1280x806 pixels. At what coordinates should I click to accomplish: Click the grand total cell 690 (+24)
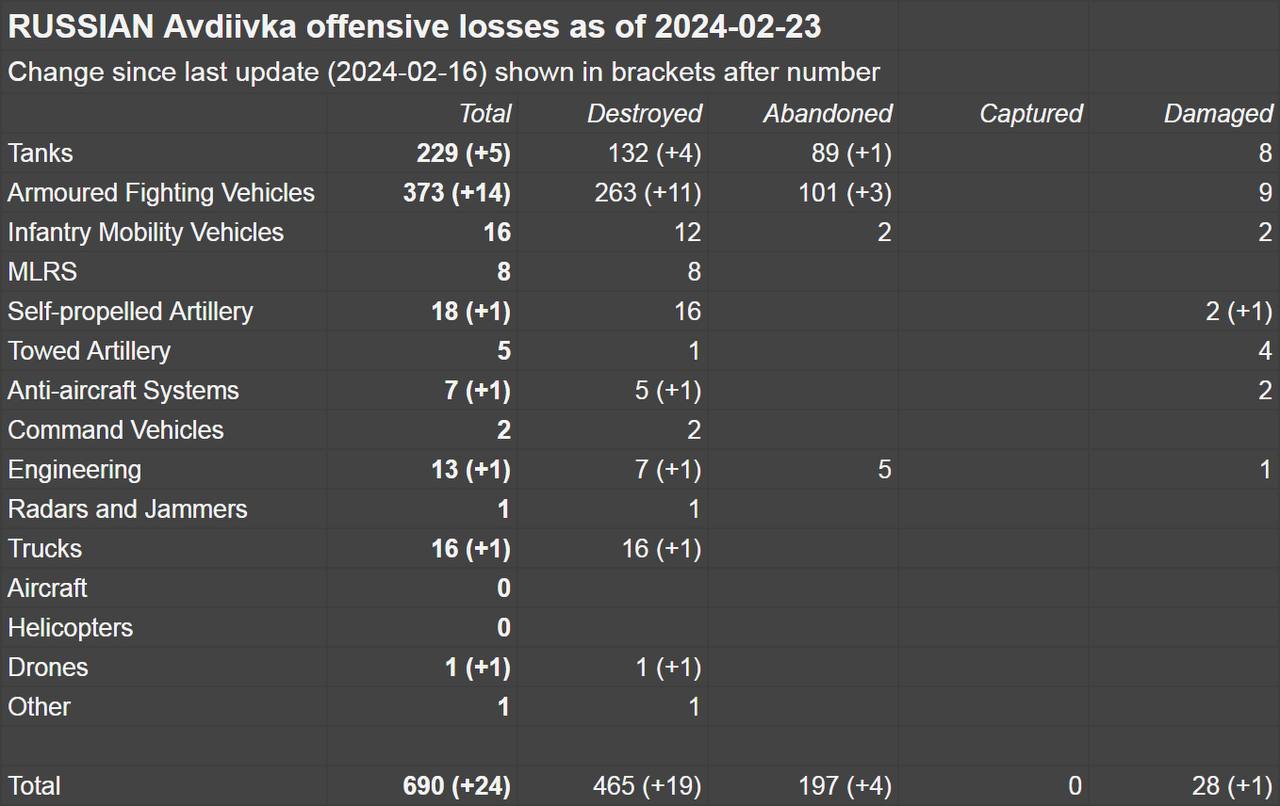pyautogui.click(x=456, y=786)
